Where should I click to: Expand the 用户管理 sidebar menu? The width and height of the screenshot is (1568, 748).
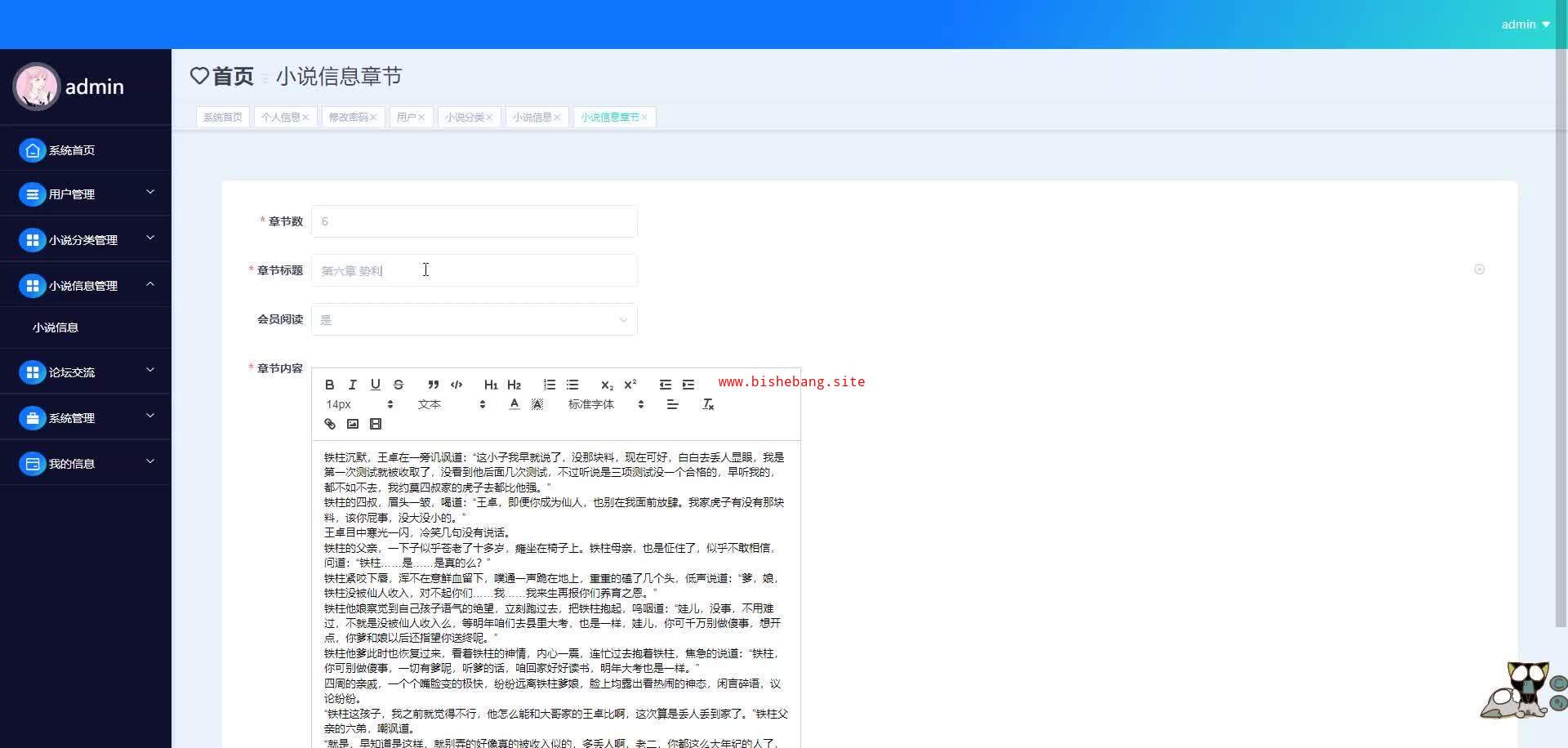pos(86,194)
